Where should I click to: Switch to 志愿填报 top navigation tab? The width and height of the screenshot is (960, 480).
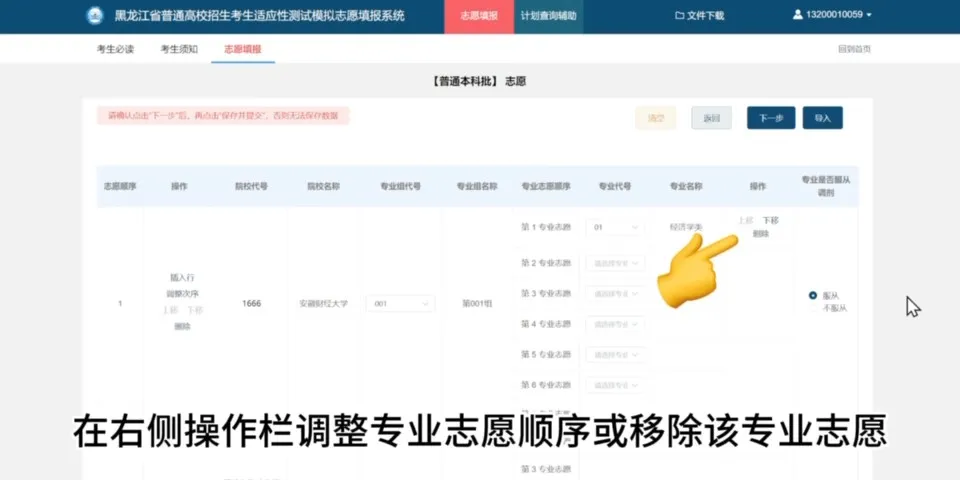(478, 16)
